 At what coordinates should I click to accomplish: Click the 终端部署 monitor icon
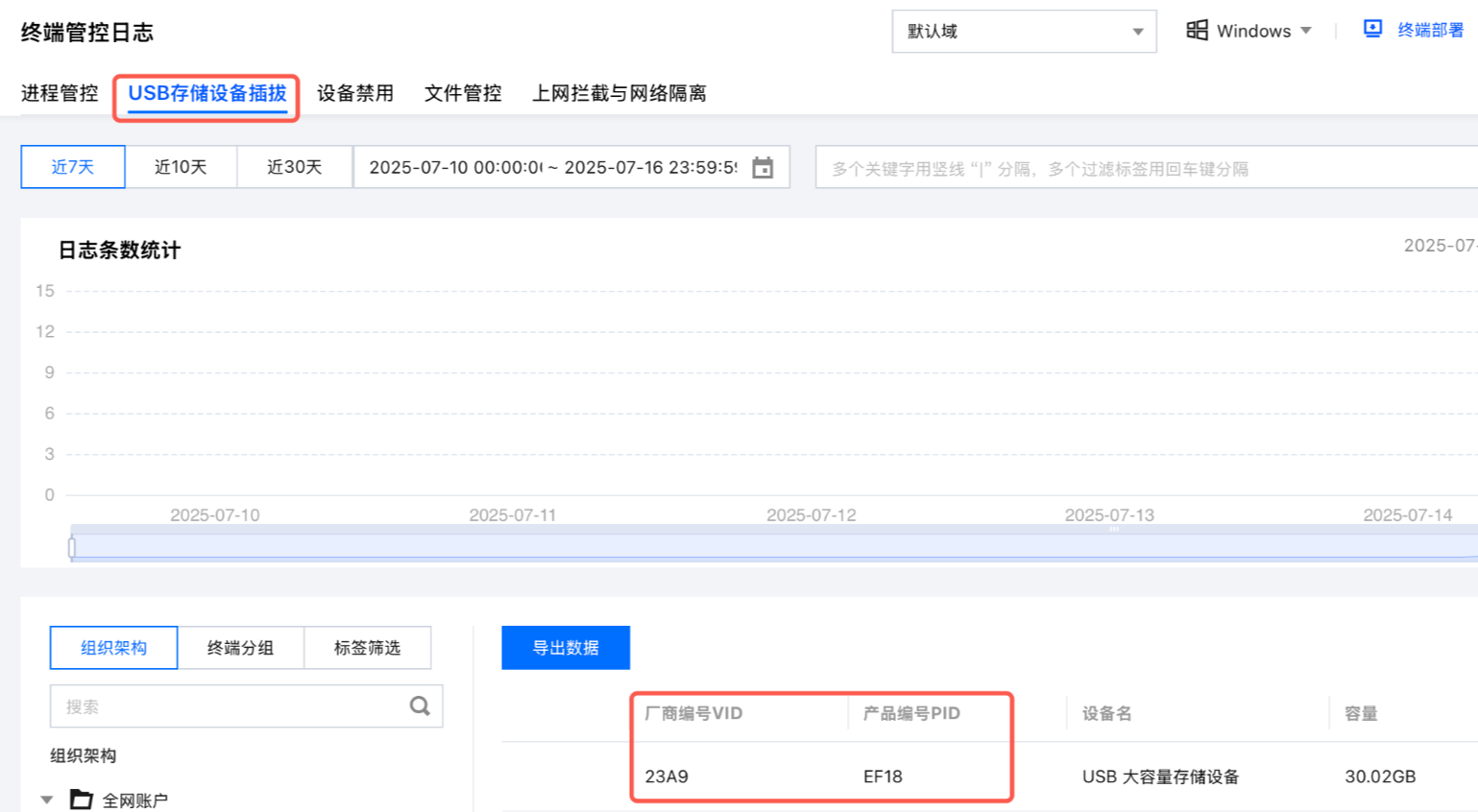[x=1372, y=30]
